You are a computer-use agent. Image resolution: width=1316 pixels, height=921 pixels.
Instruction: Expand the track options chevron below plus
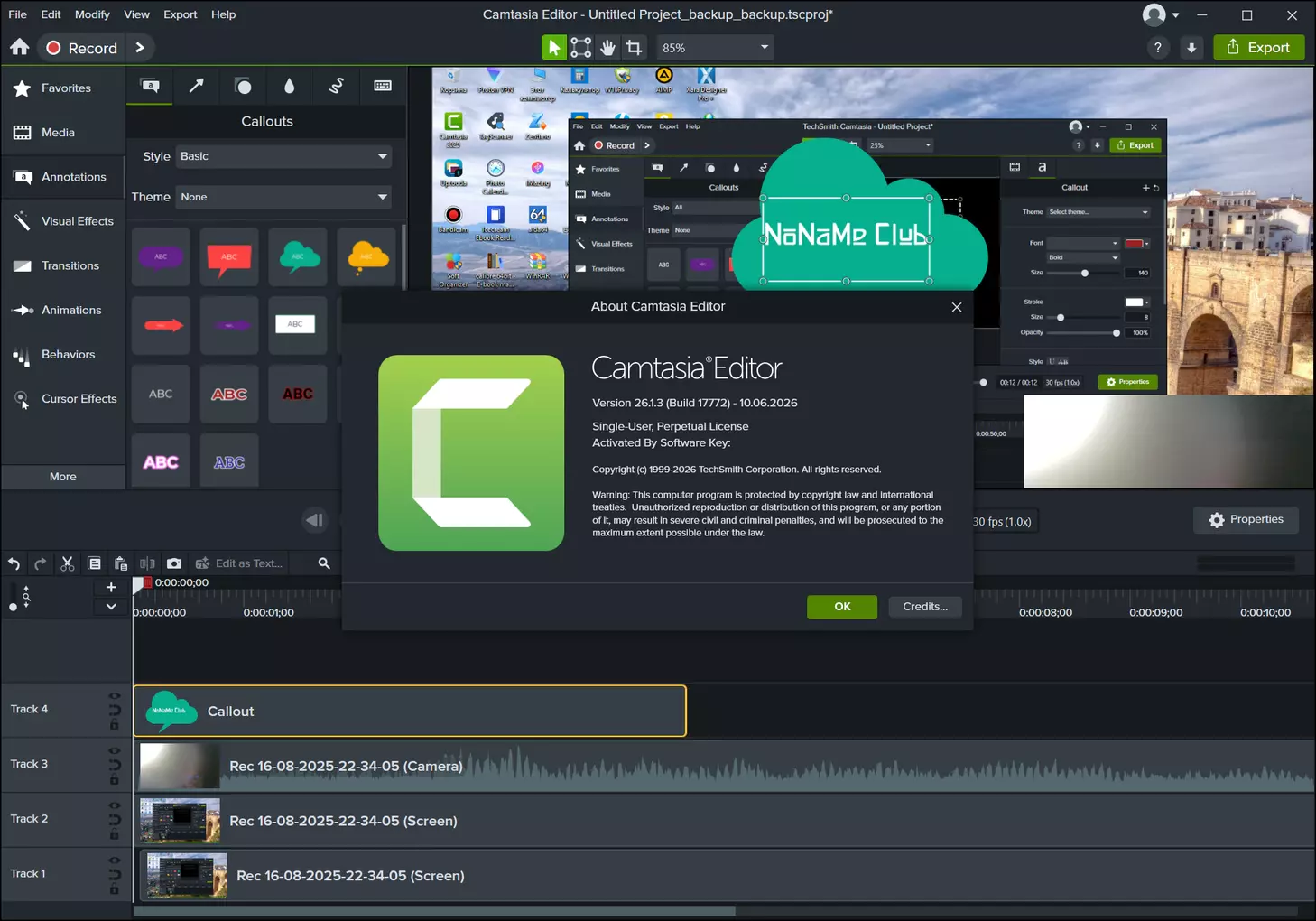(x=111, y=607)
